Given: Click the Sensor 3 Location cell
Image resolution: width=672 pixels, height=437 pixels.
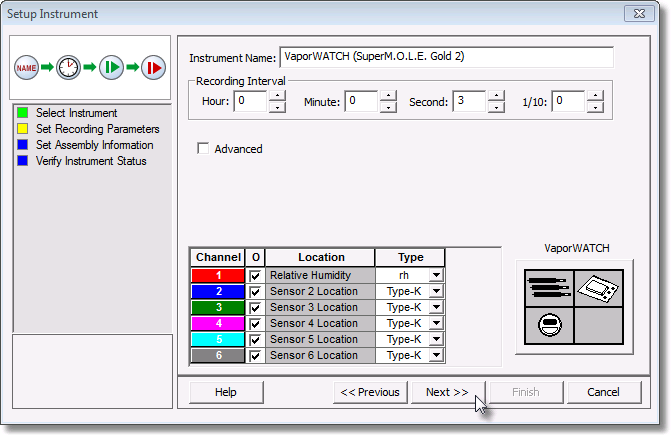Looking at the screenshot, I should (x=320, y=308).
